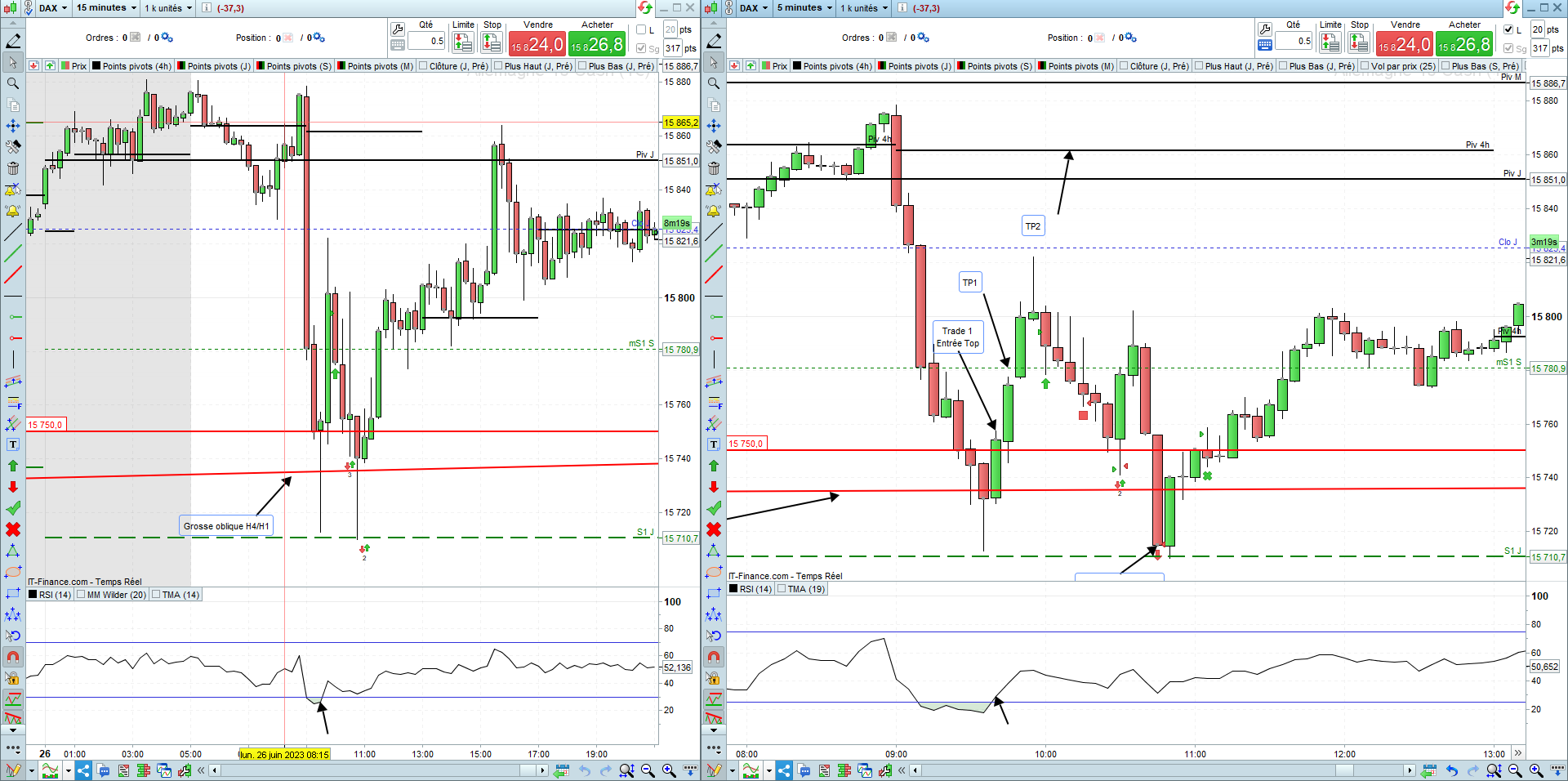Open the DAX instrument dropdown in left chart
Image resolution: width=1568 pixels, height=781 pixels.
[x=53, y=8]
